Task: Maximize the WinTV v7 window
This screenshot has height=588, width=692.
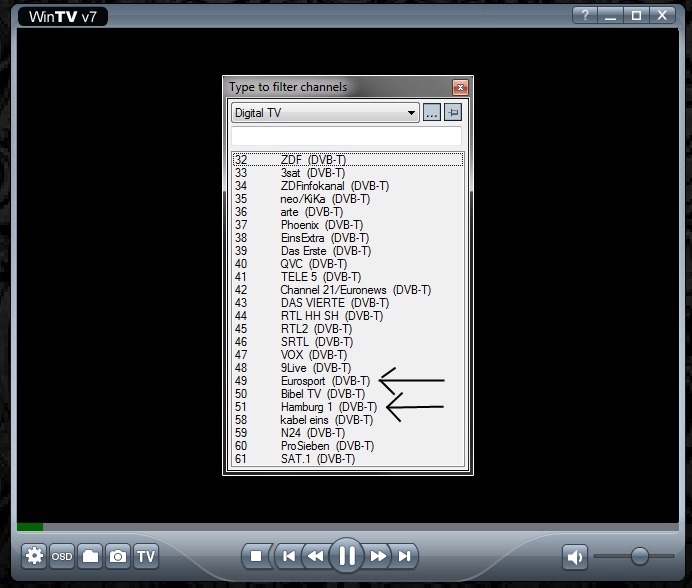Action: tap(636, 15)
